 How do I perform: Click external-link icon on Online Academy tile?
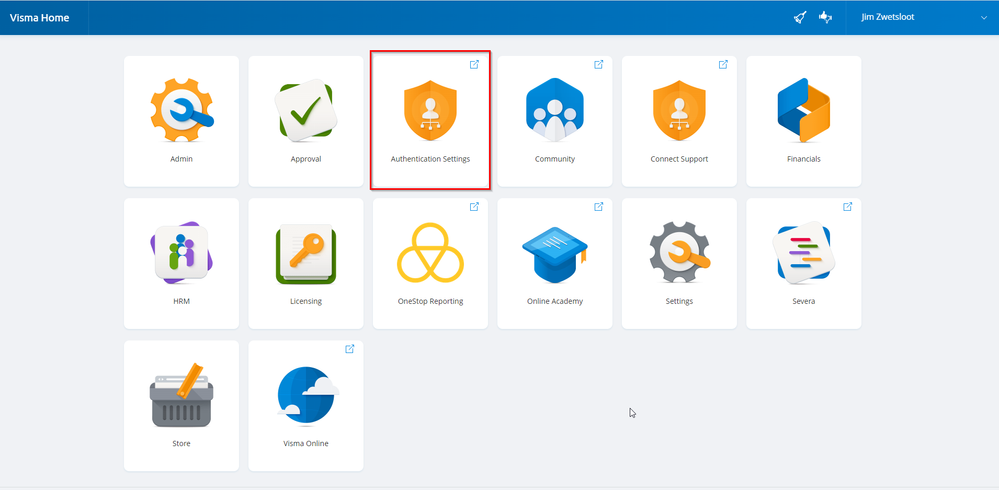click(599, 206)
